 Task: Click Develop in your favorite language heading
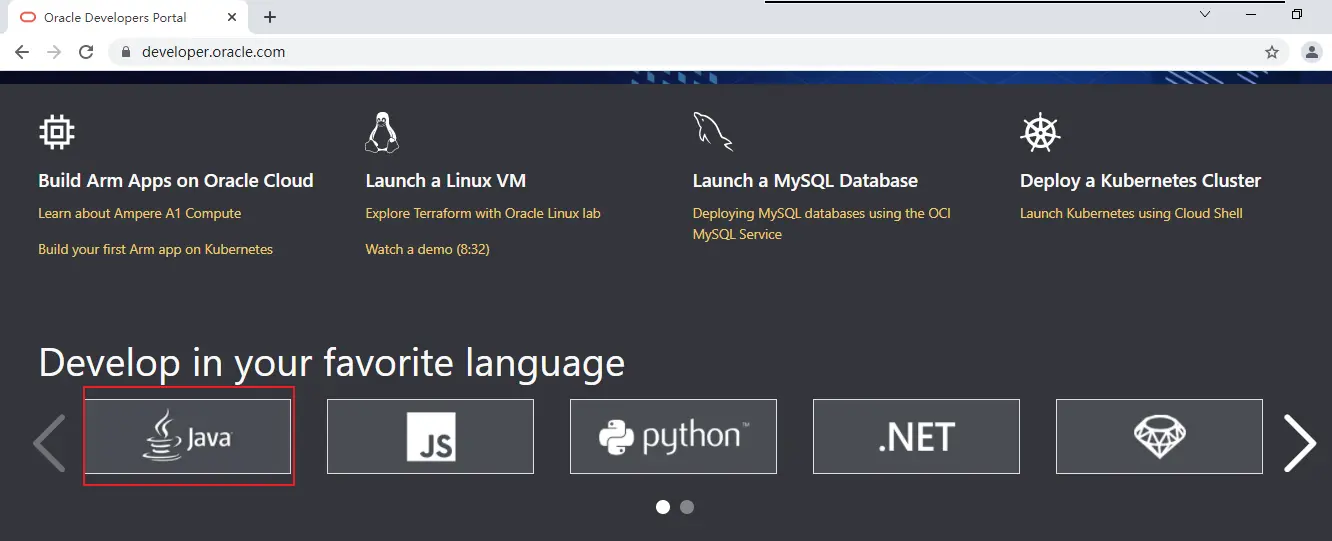[332, 362]
